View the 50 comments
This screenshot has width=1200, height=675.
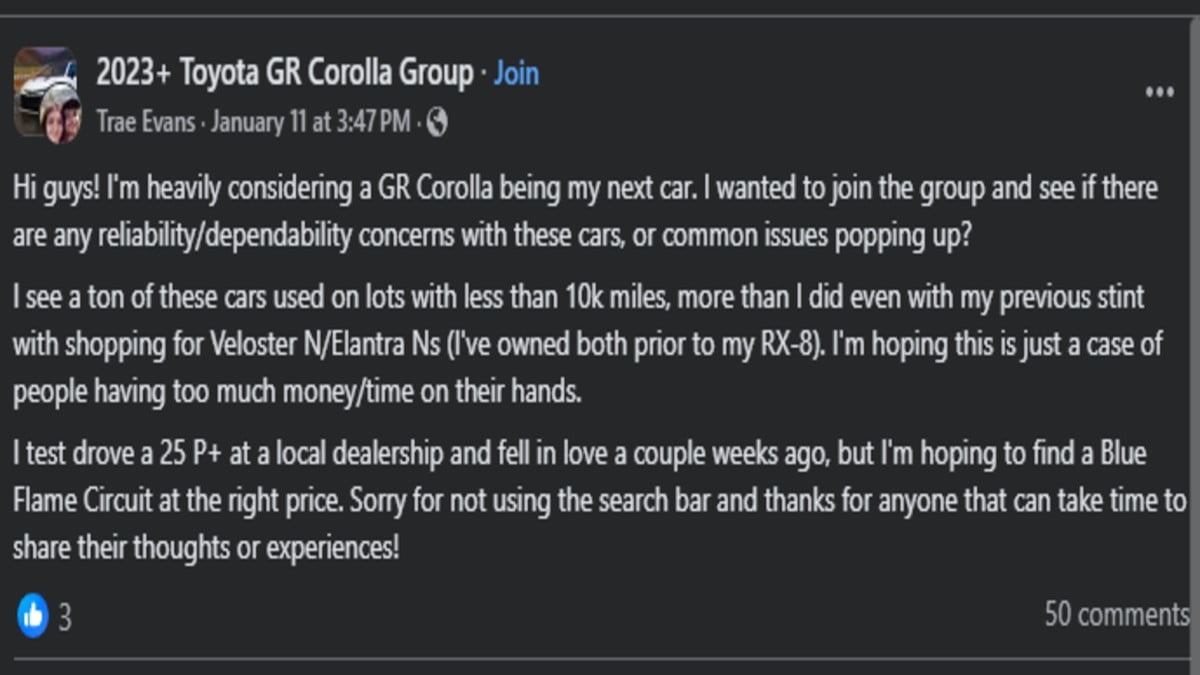coord(1116,613)
